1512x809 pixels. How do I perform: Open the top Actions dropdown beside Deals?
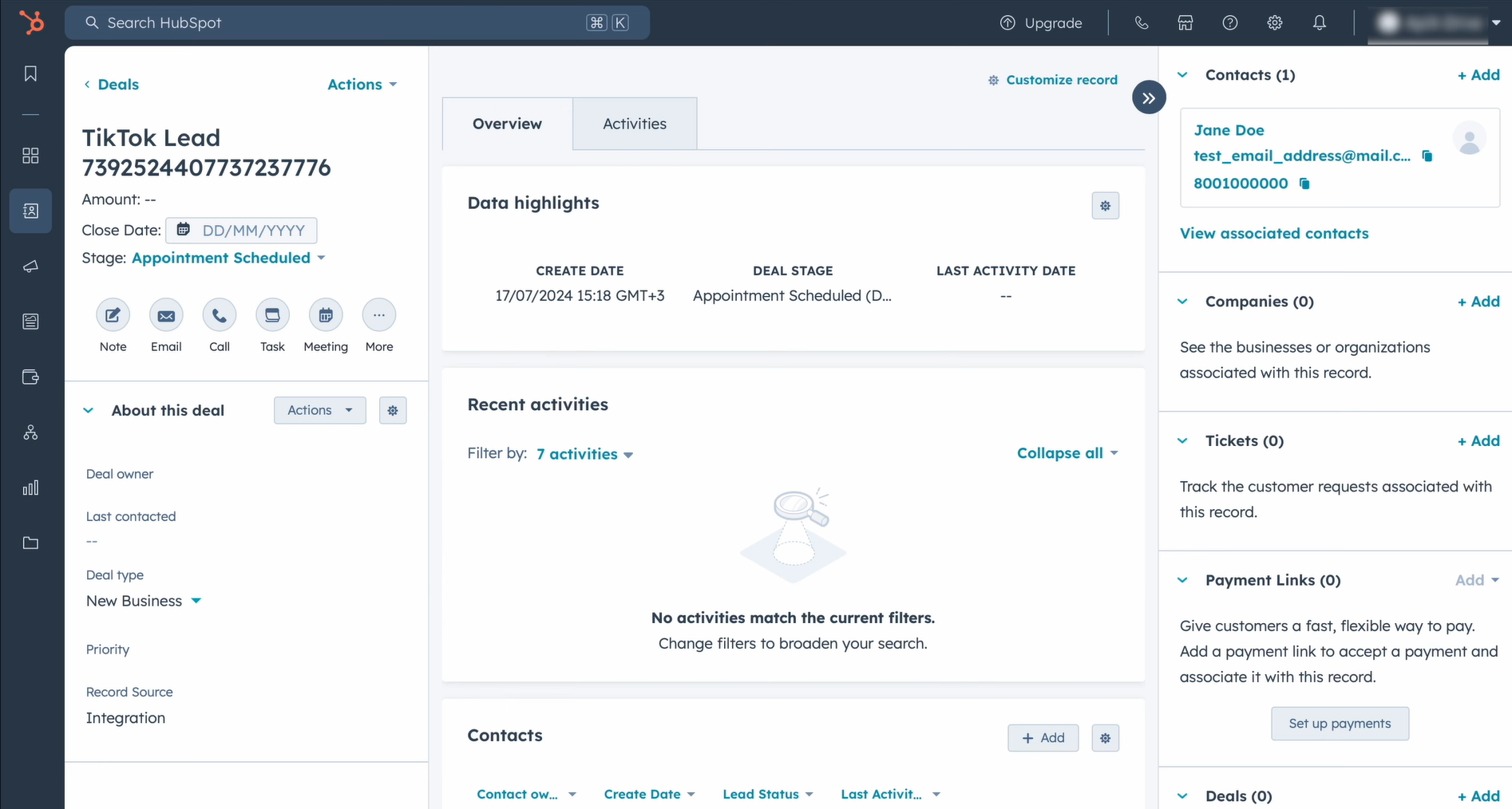tap(362, 85)
